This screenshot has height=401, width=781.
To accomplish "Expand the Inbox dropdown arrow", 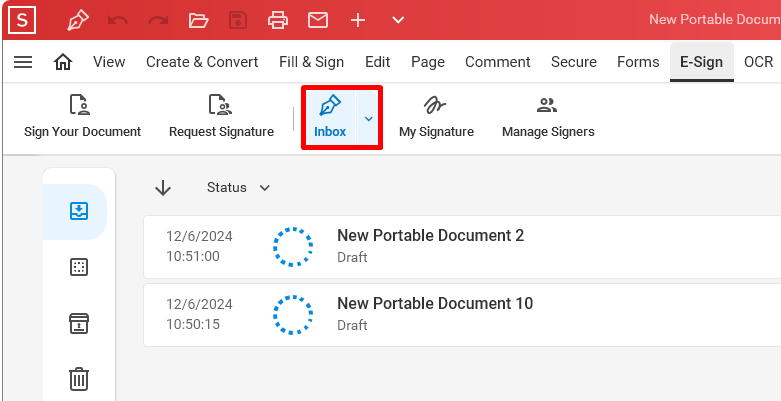I will (369, 119).
